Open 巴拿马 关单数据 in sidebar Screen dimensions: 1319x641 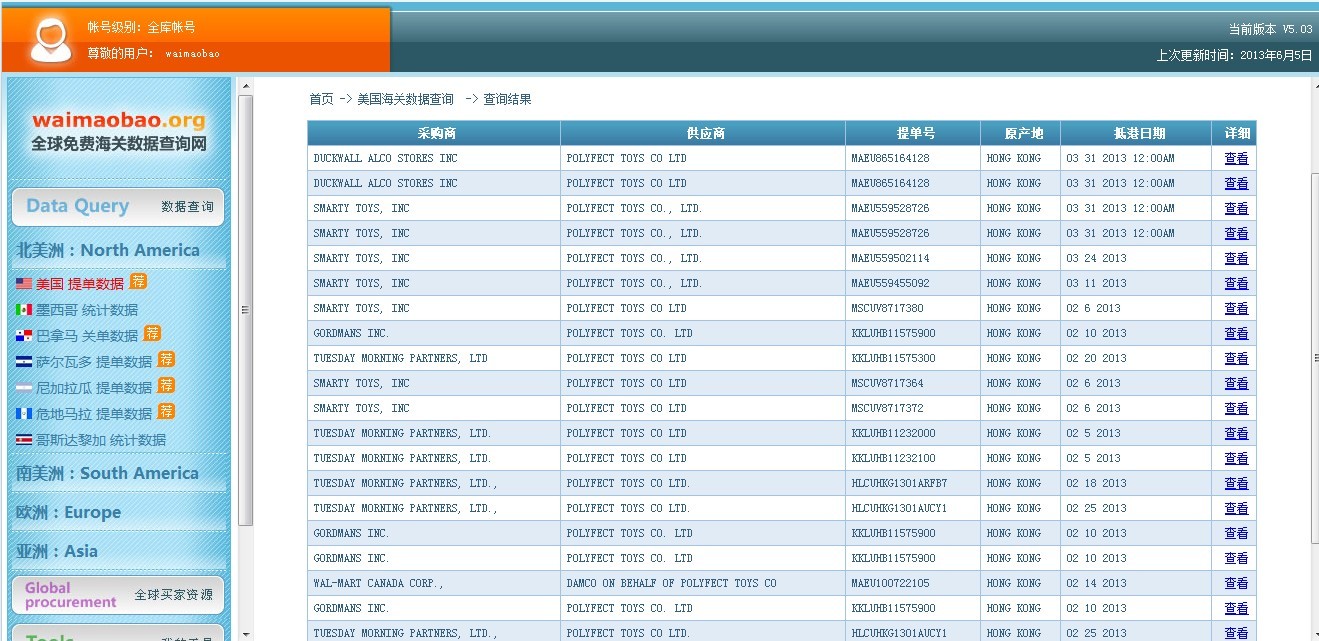click(87, 336)
